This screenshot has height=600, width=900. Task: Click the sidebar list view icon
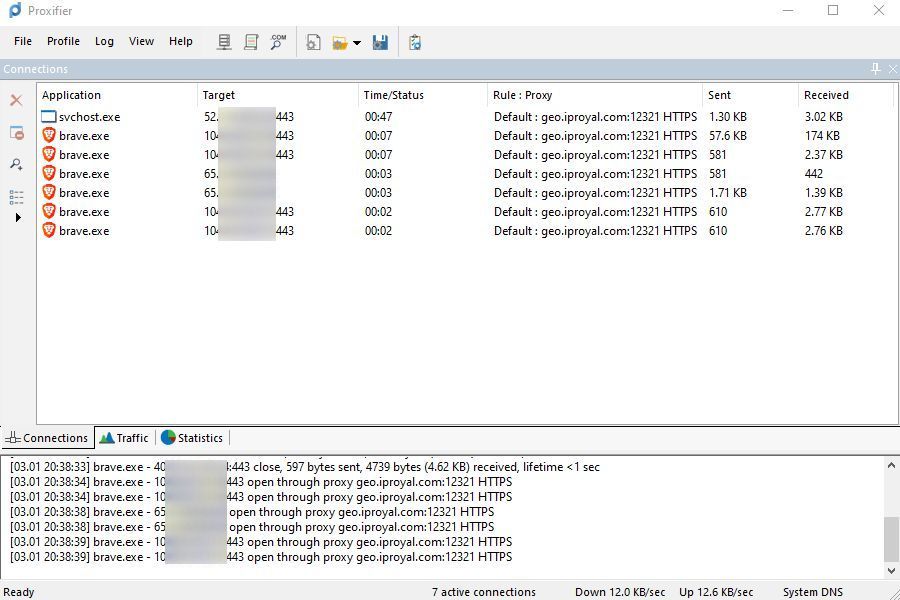(17, 197)
